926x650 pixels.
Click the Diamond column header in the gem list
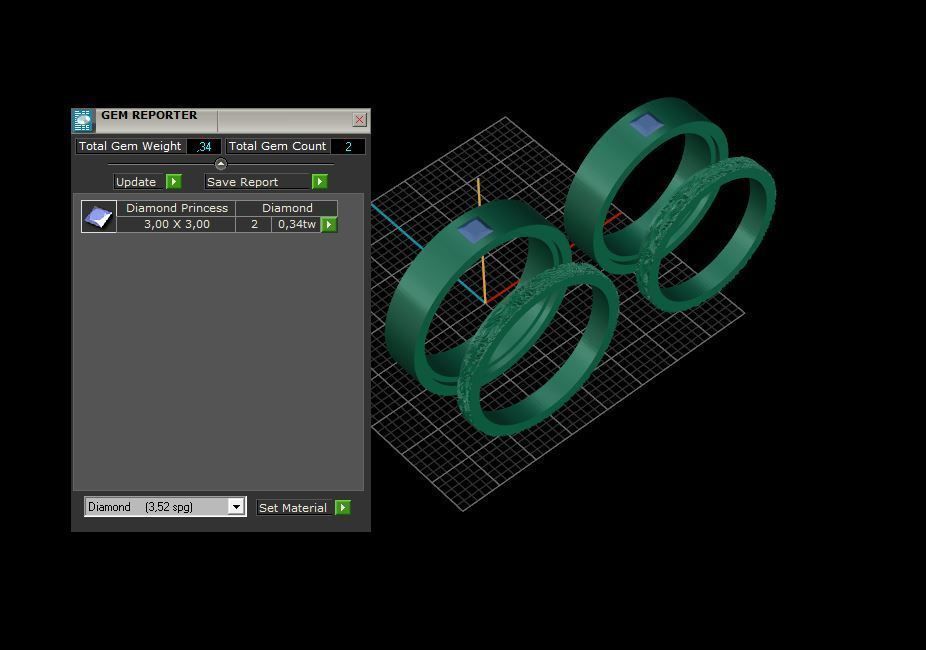point(287,208)
